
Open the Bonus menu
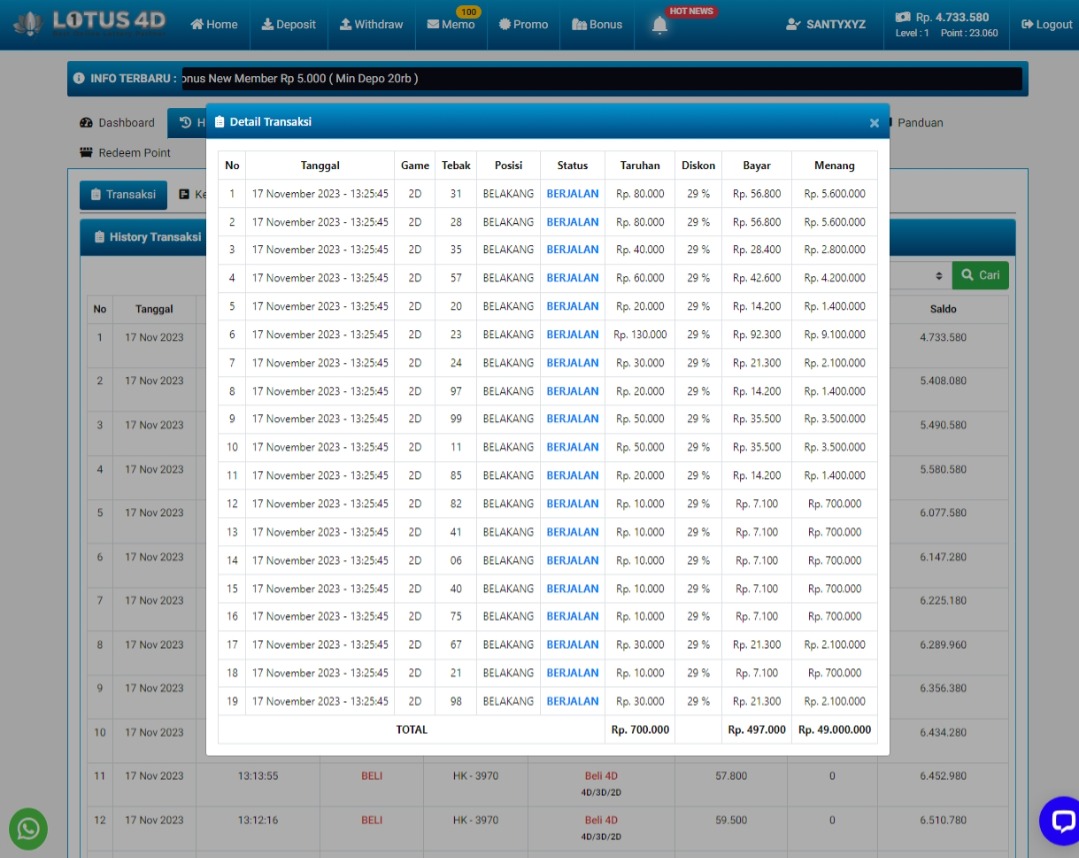[597, 24]
